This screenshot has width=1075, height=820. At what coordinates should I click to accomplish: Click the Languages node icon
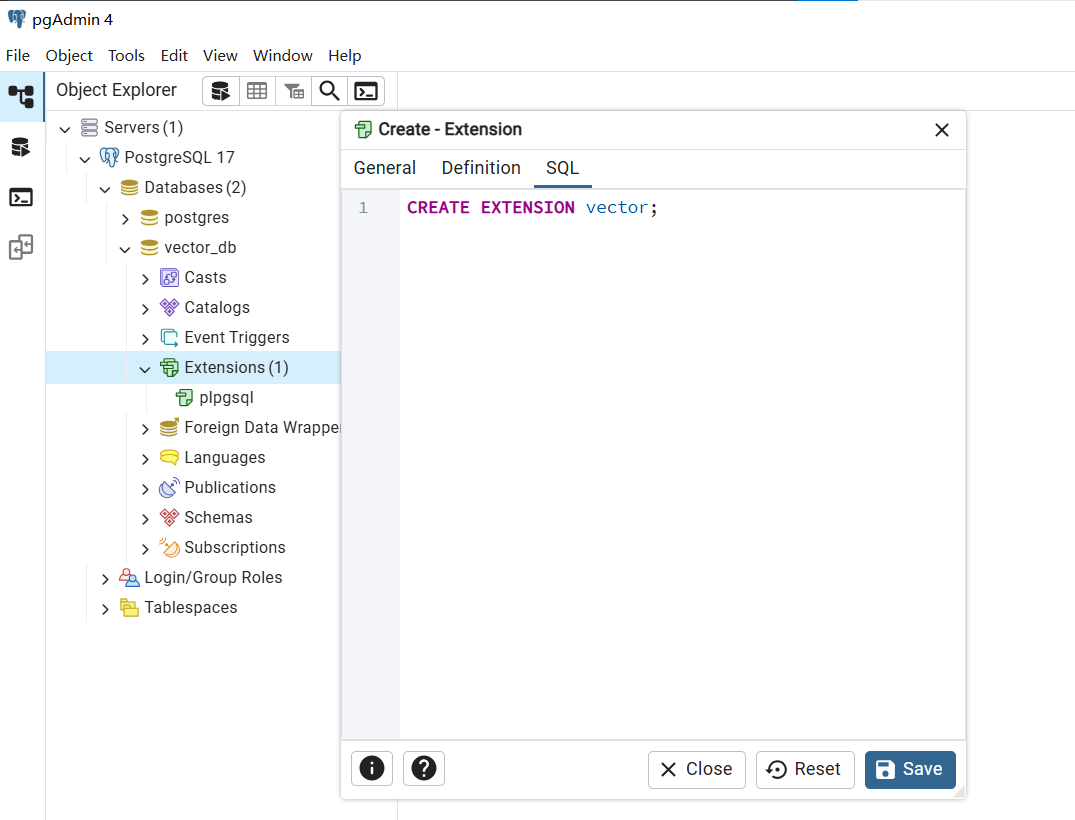tap(169, 458)
